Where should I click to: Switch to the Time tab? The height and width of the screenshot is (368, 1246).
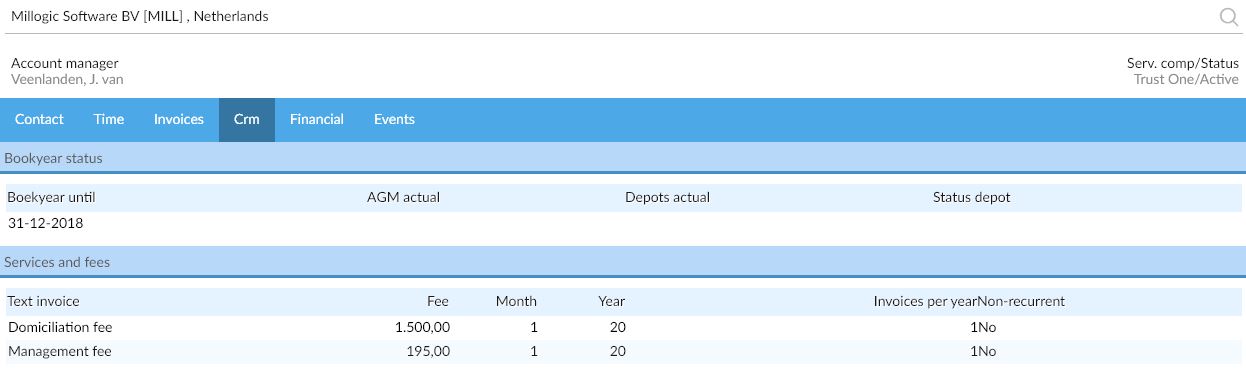pos(109,119)
